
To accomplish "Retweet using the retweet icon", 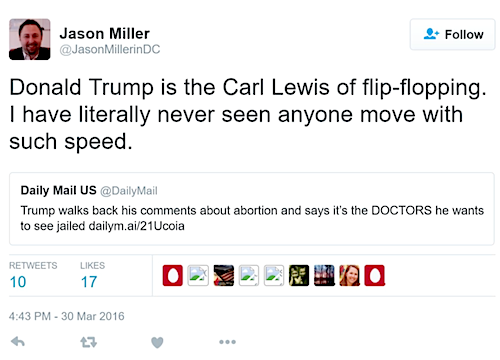I will pyautogui.click(x=89, y=342).
